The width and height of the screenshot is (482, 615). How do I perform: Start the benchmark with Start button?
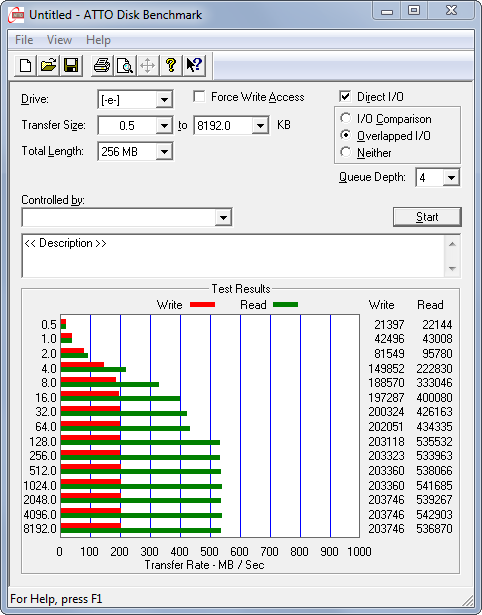tap(427, 217)
